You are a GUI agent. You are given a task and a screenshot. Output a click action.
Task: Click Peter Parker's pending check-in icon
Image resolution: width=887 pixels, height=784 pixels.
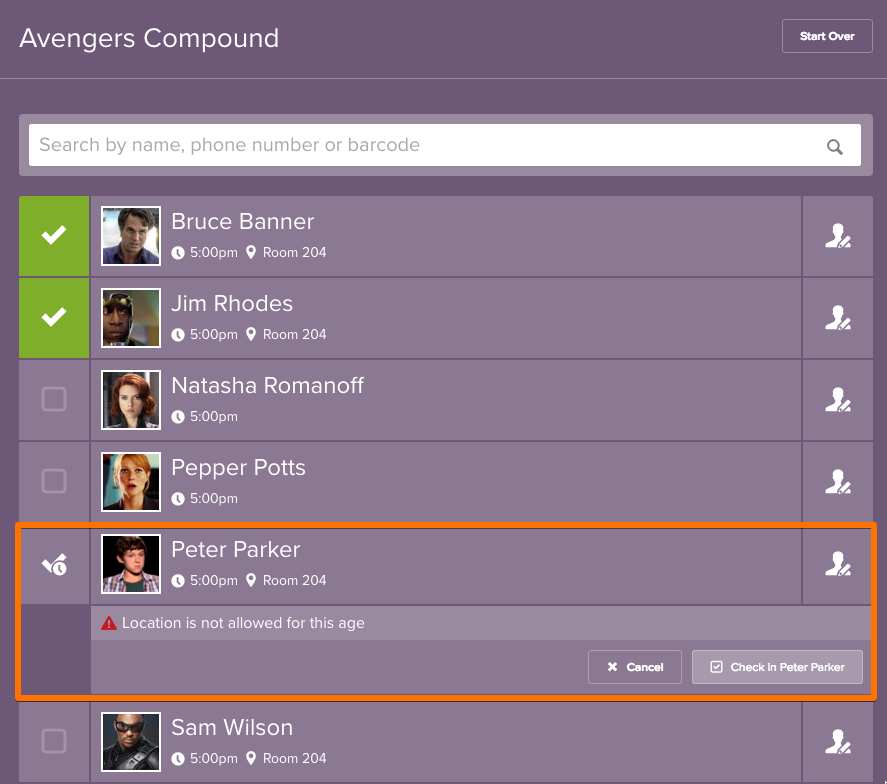pyautogui.click(x=54, y=565)
